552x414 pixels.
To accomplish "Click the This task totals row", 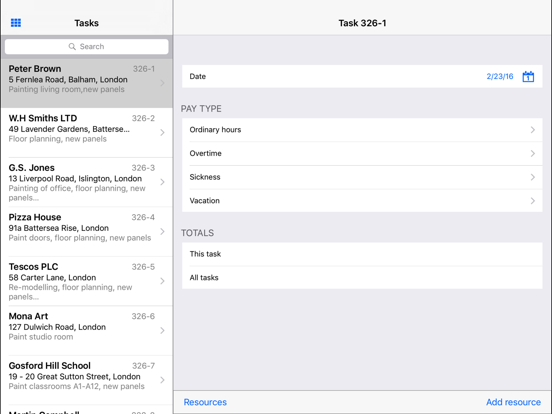I will [x=362, y=254].
